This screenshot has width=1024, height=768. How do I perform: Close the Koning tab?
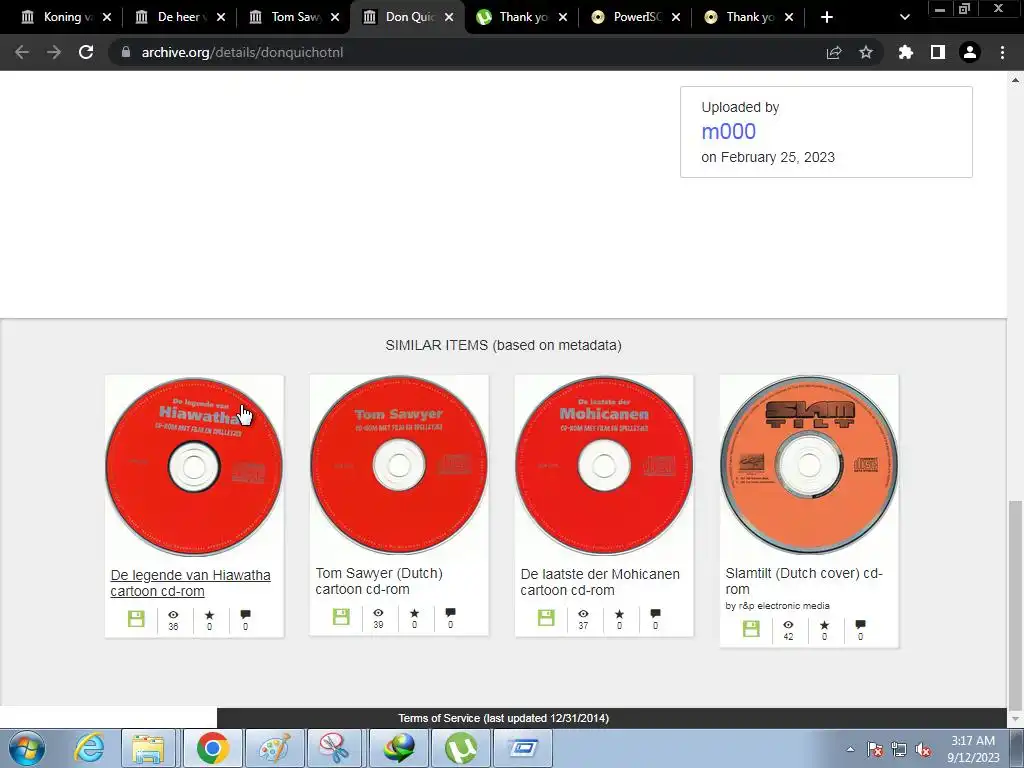coord(107,17)
